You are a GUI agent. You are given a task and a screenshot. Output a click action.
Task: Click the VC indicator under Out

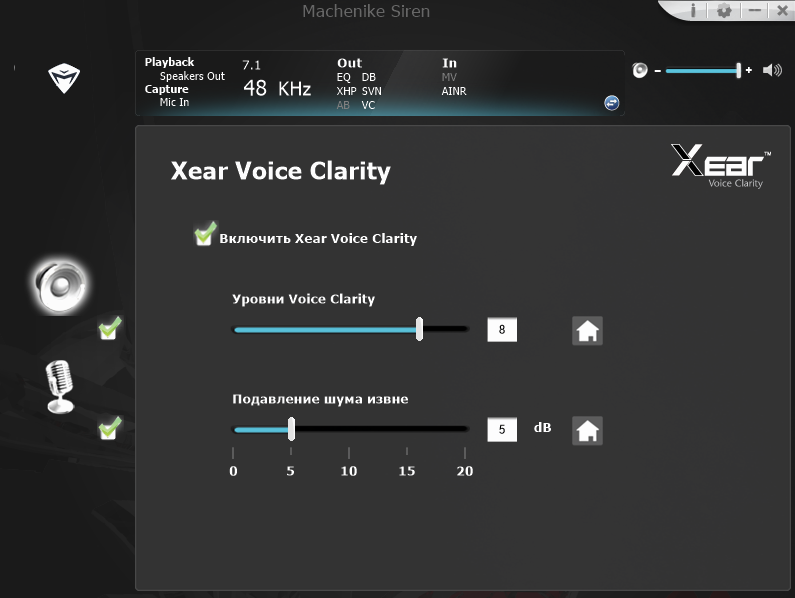(x=368, y=105)
